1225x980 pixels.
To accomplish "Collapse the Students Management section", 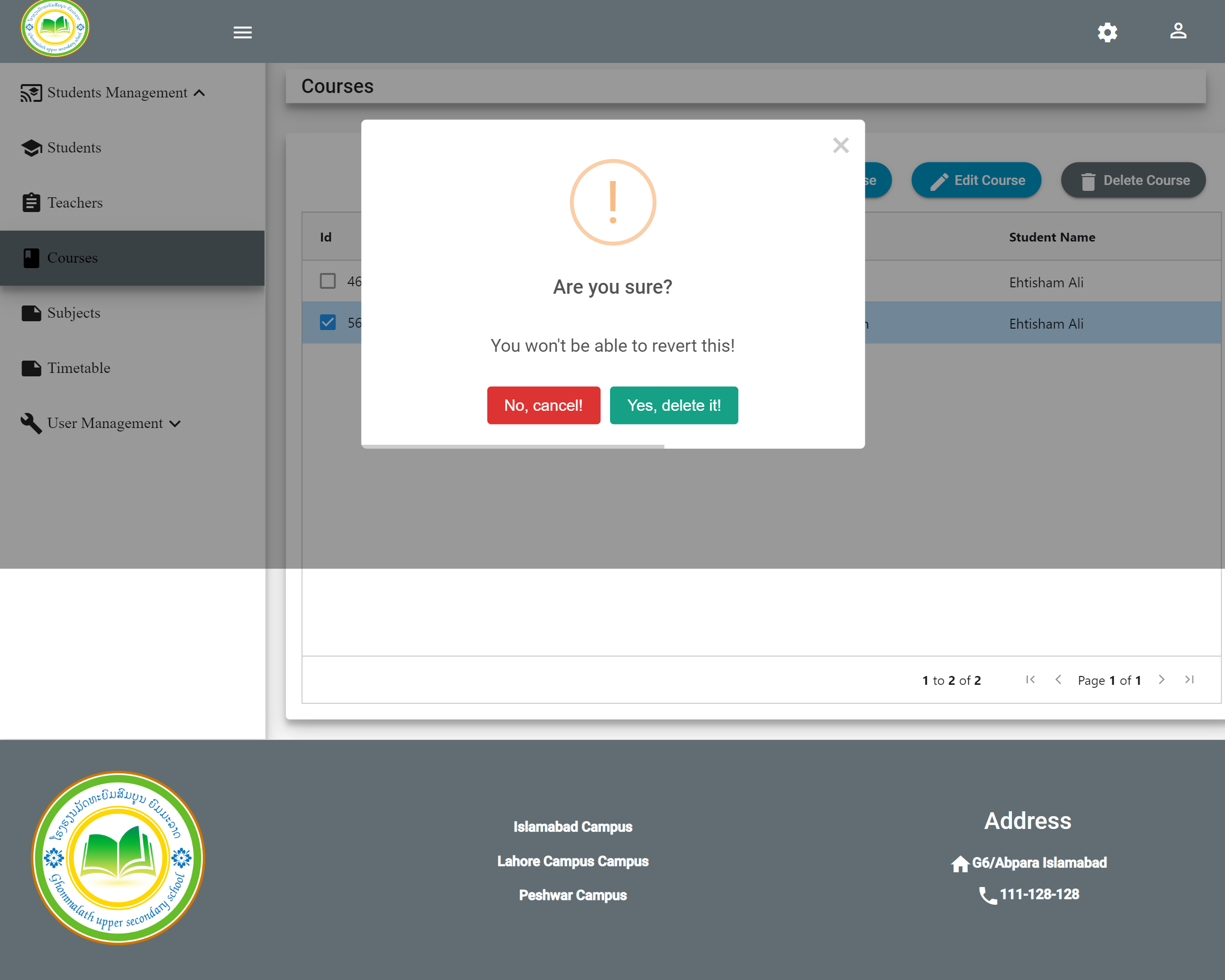I will point(199,93).
